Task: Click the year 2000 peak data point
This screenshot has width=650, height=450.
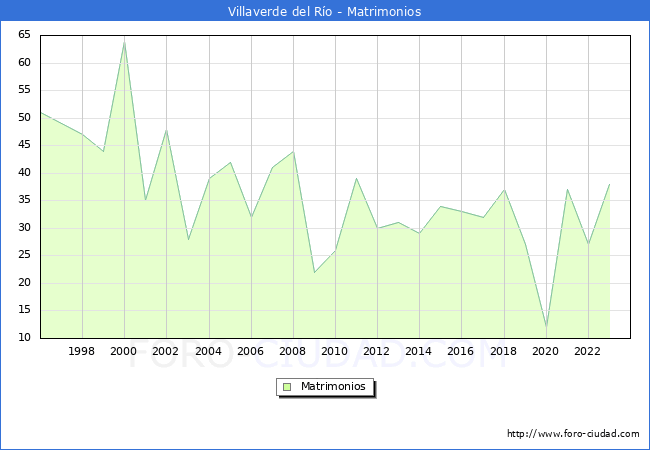Action: click(124, 41)
